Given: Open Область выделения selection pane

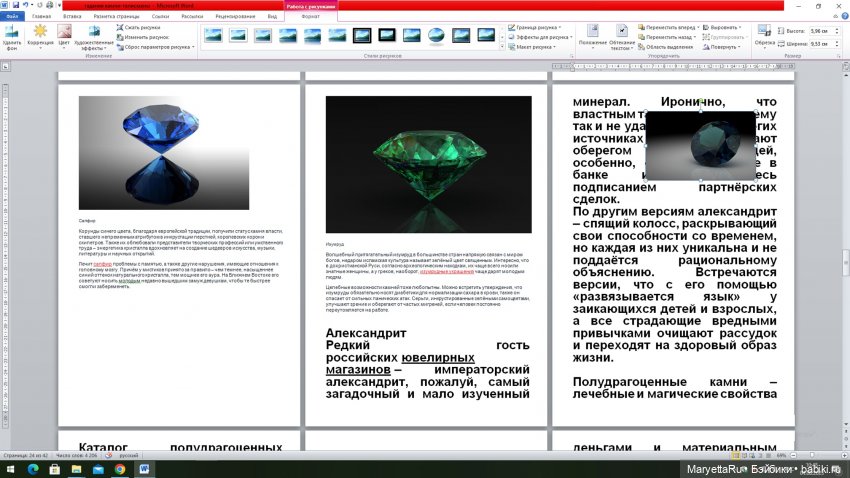Looking at the screenshot, I should pos(670,47).
